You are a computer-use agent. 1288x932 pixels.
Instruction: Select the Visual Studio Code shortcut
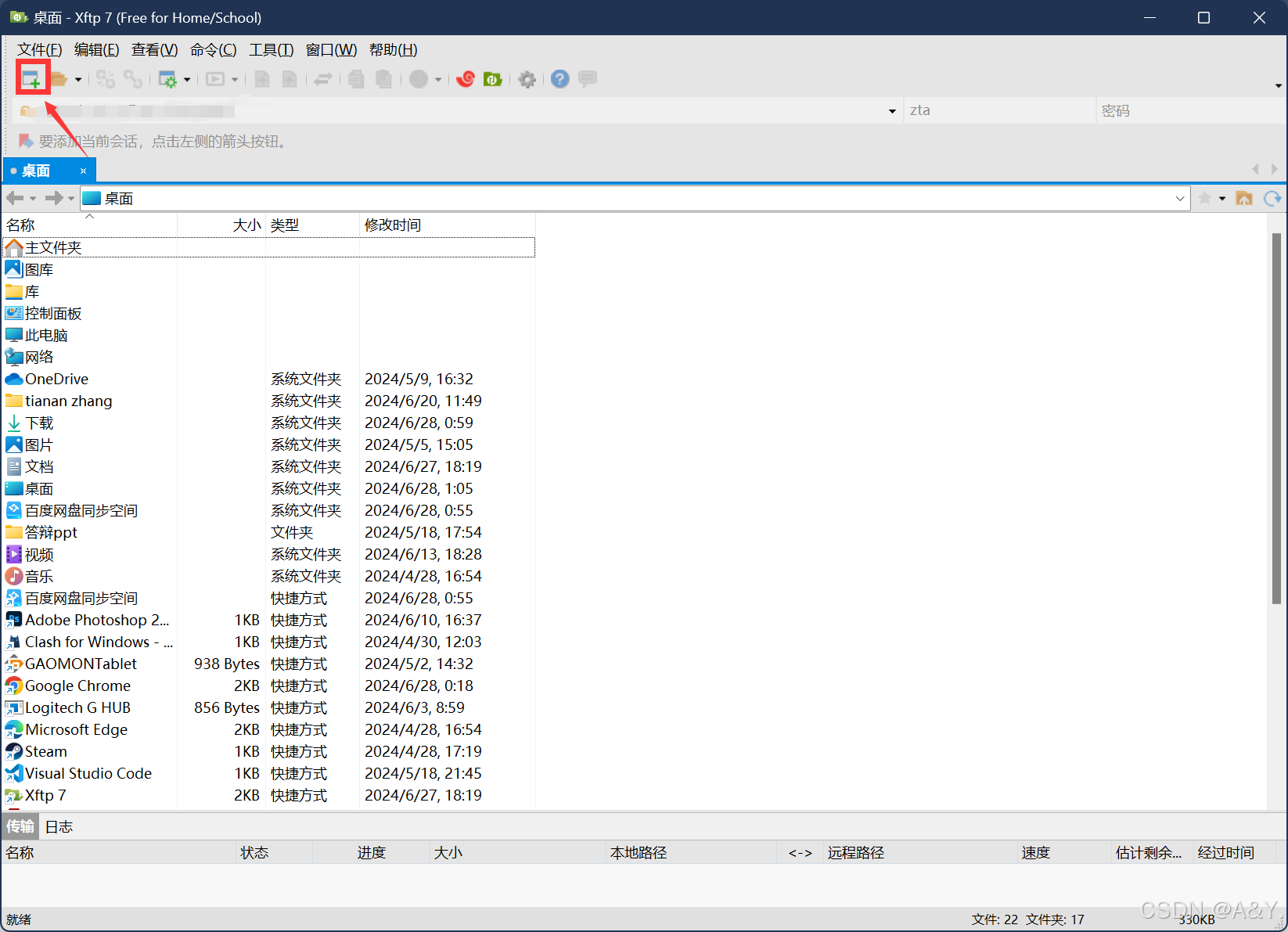[268, 773]
